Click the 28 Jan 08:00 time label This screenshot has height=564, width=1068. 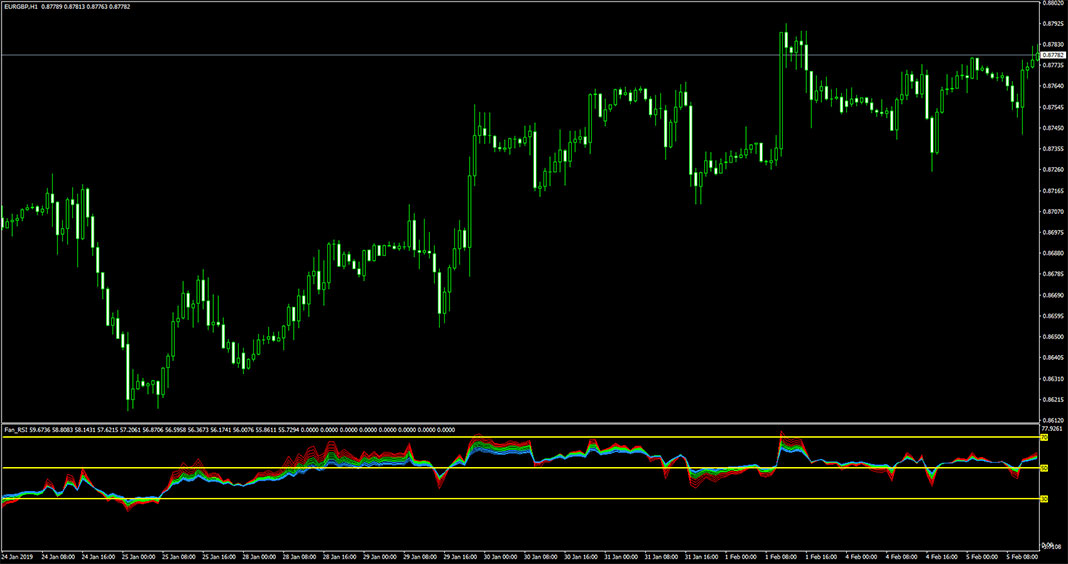[298, 556]
